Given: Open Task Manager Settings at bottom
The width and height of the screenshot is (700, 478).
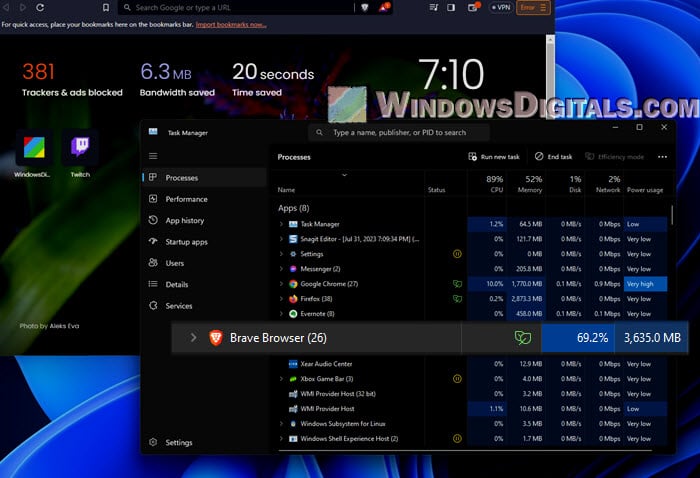Looking at the screenshot, I should 204,442.
